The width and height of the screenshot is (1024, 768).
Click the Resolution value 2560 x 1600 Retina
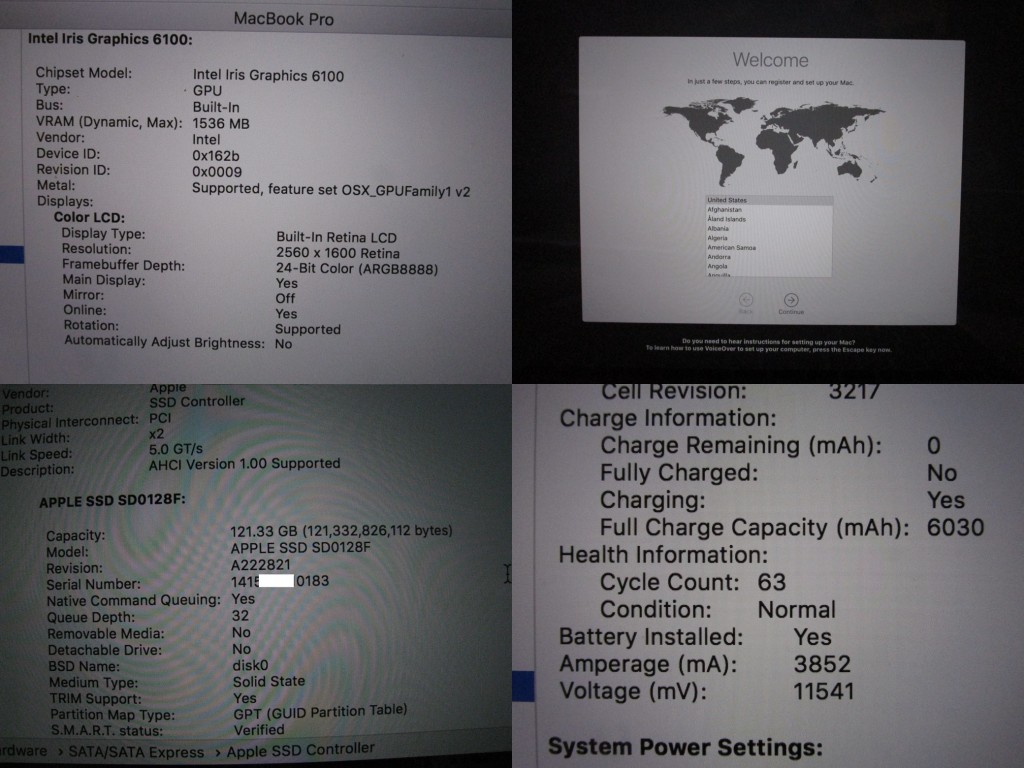(x=338, y=253)
